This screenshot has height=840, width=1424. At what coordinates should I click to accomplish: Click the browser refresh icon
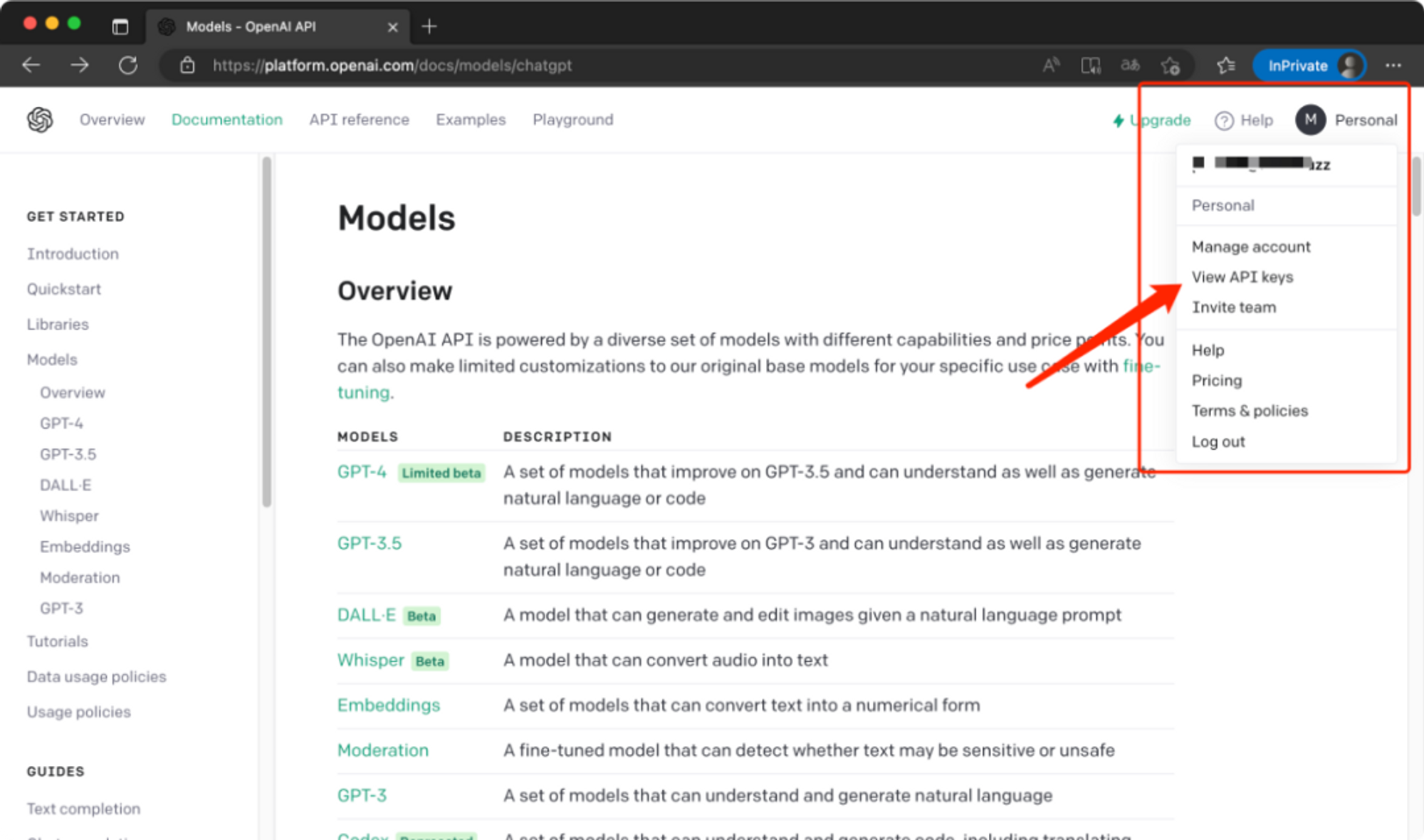pyautogui.click(x=128, y=65)
